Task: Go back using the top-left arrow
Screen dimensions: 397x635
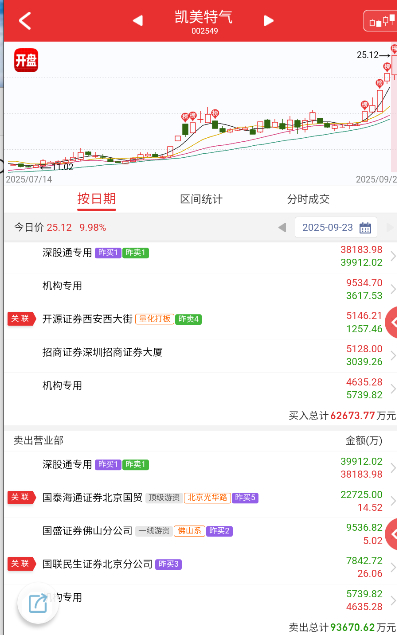Action: (25, 21)
